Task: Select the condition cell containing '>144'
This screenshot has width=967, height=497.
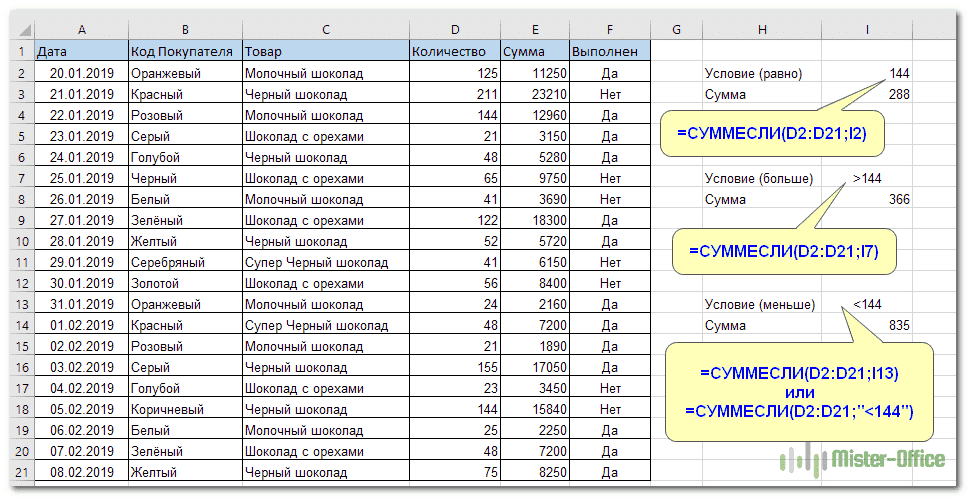Action: click(x=867, y=178)
